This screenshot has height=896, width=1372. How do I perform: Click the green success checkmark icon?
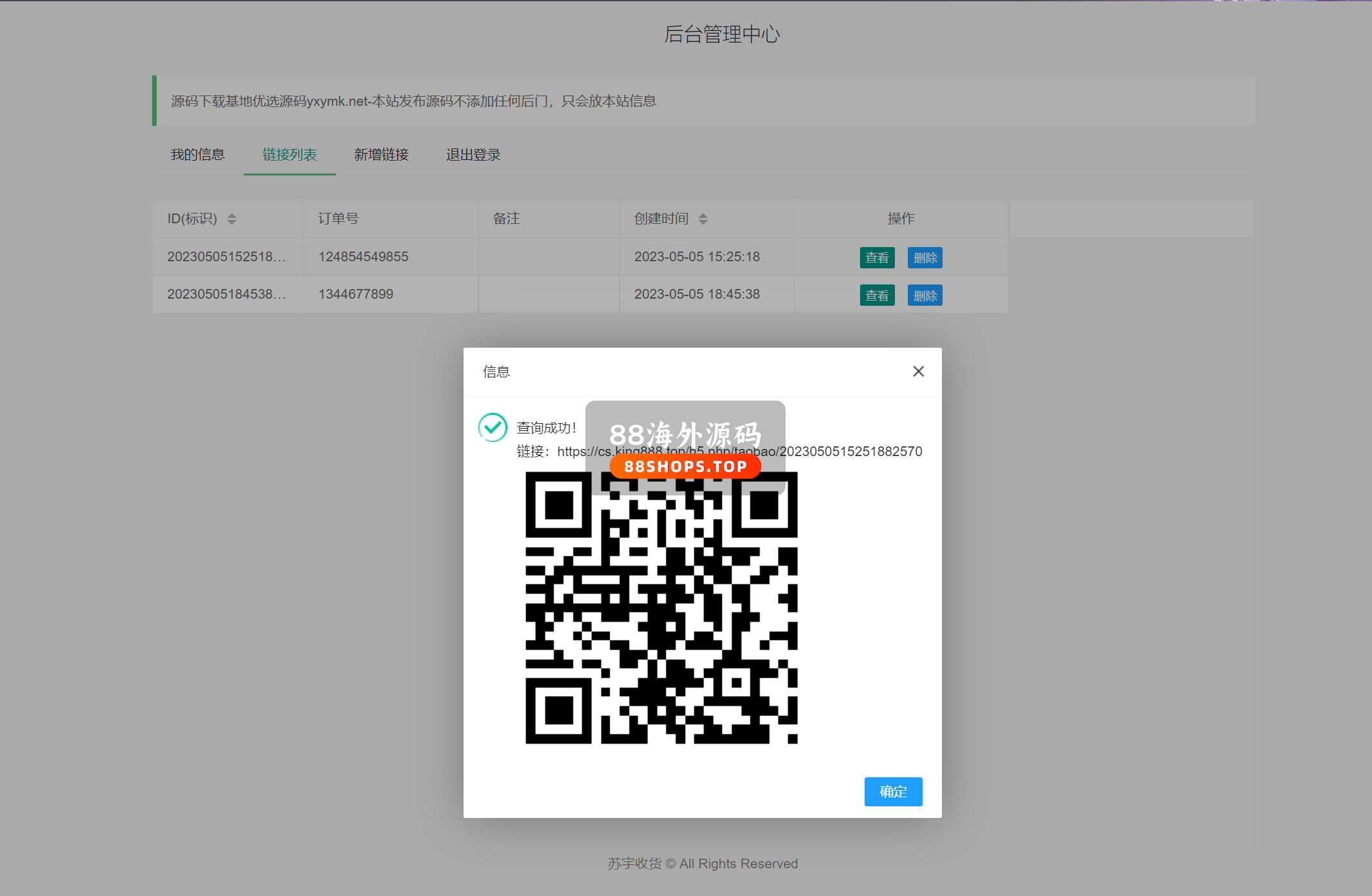493,427
